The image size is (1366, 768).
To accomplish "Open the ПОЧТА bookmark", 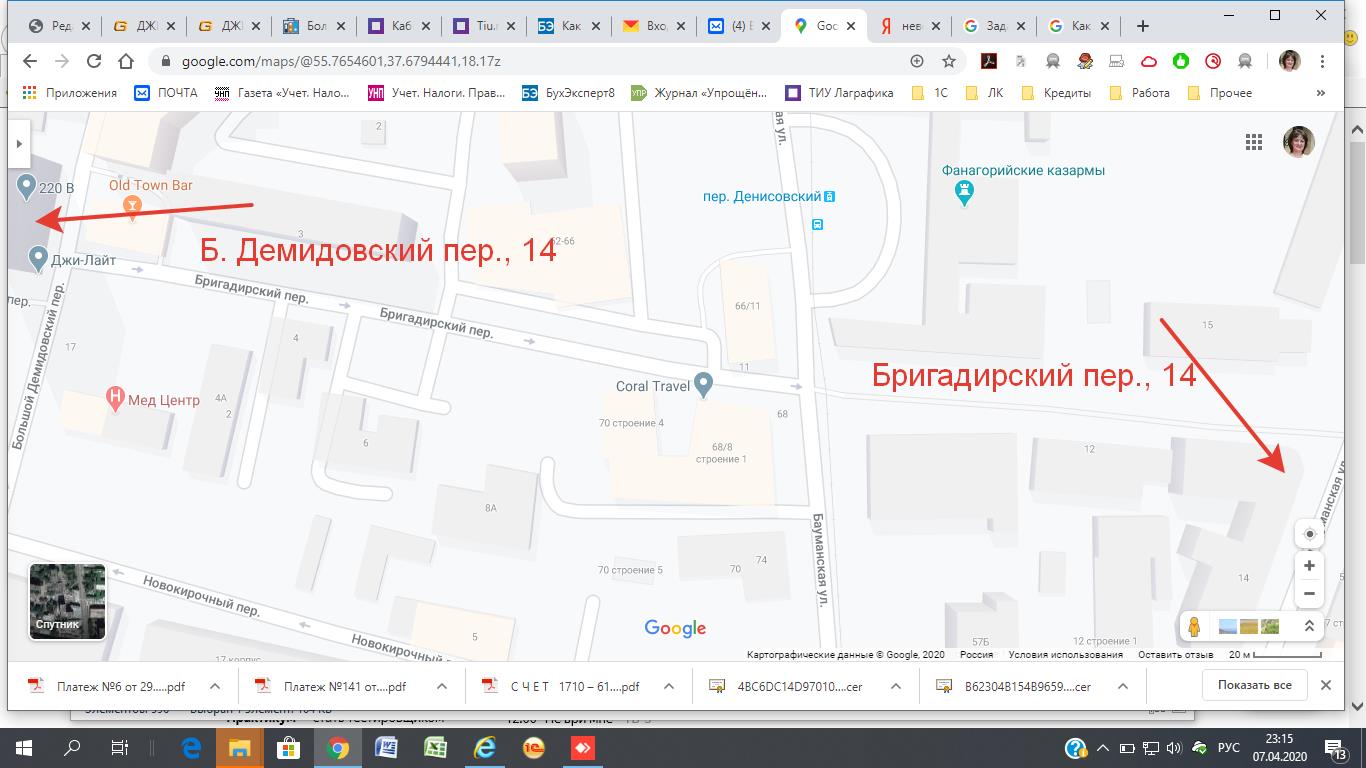I will pos(166,93).
